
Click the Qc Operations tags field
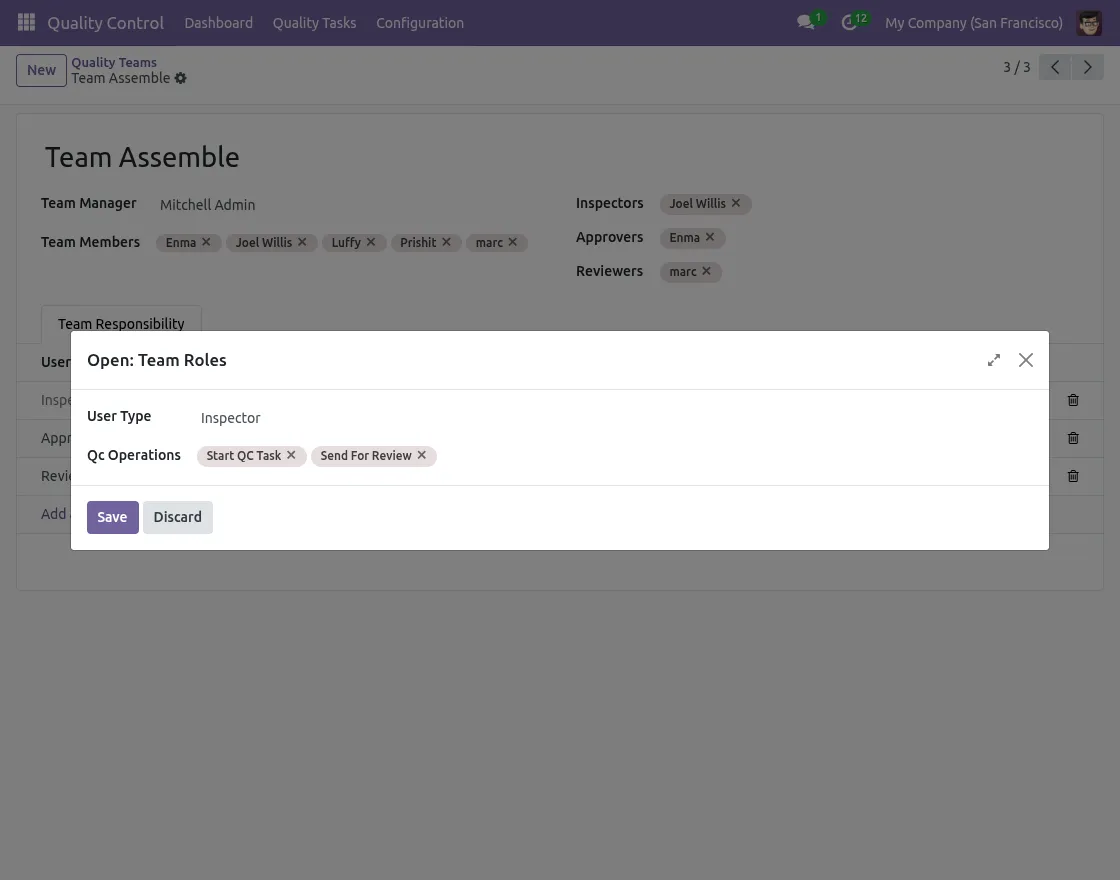(614, 456)
